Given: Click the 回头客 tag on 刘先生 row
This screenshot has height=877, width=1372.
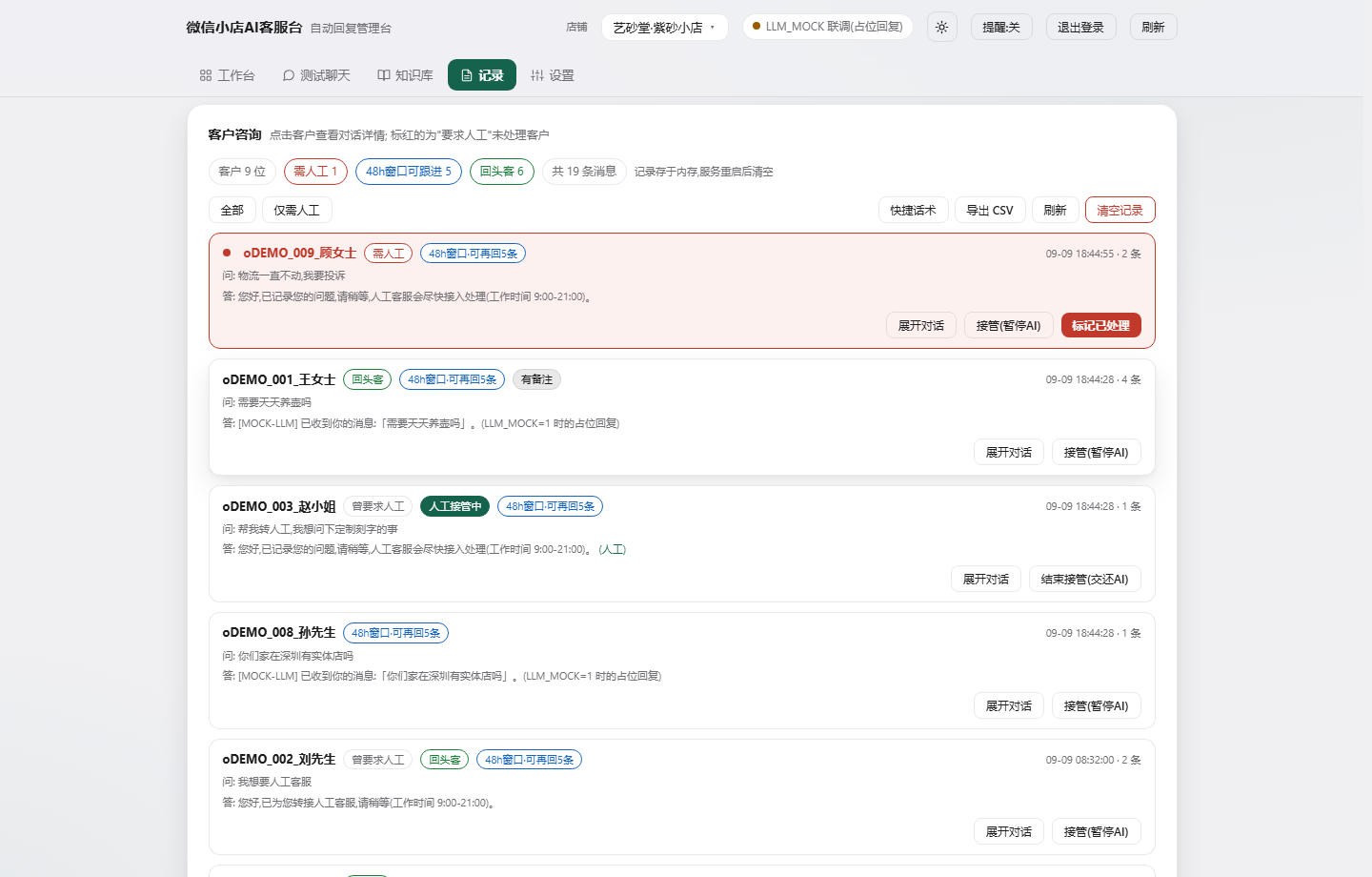Looking at the screenshot, I should [x=445, y=760].
